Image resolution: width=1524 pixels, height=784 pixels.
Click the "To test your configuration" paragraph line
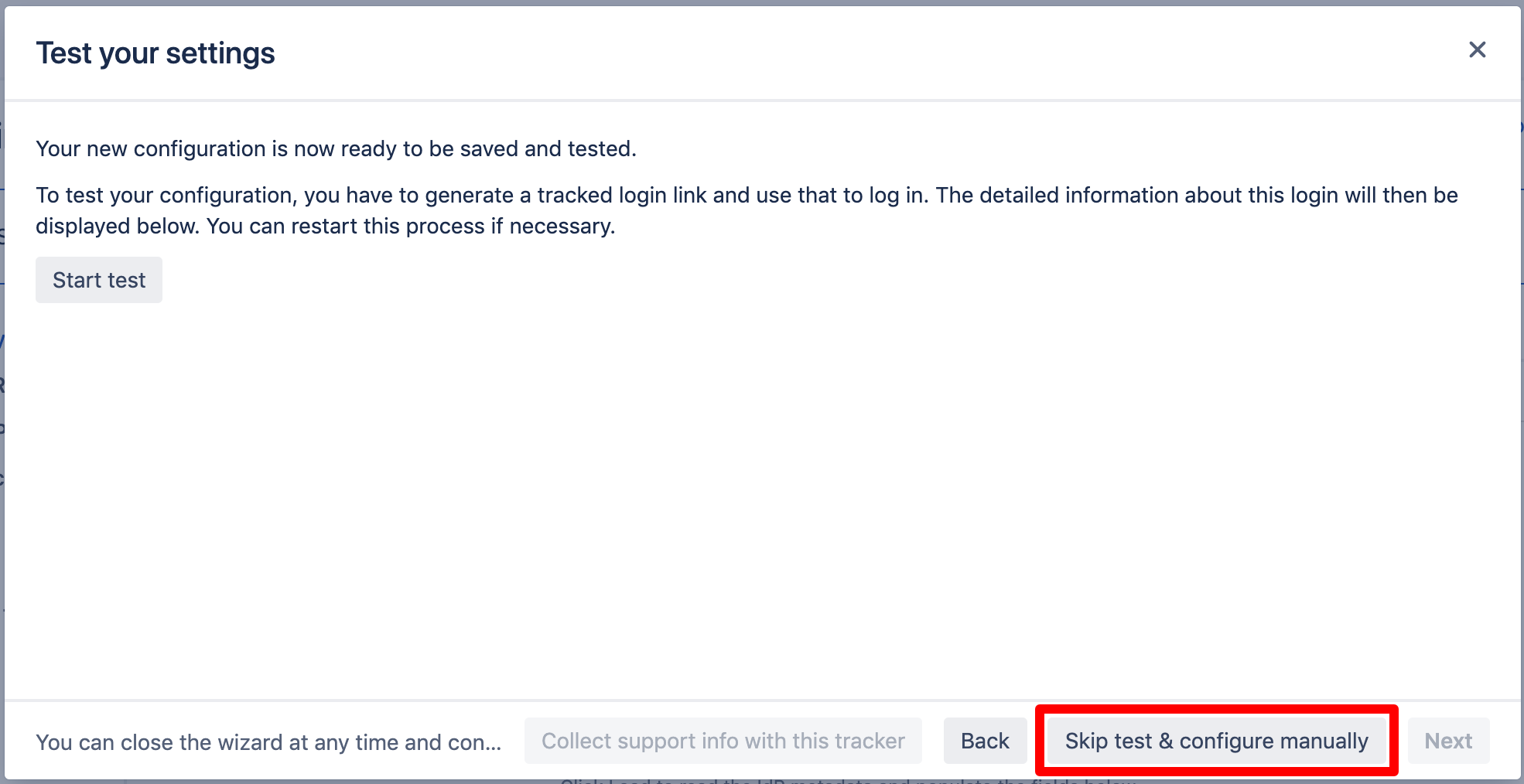[x=747, y=195]
